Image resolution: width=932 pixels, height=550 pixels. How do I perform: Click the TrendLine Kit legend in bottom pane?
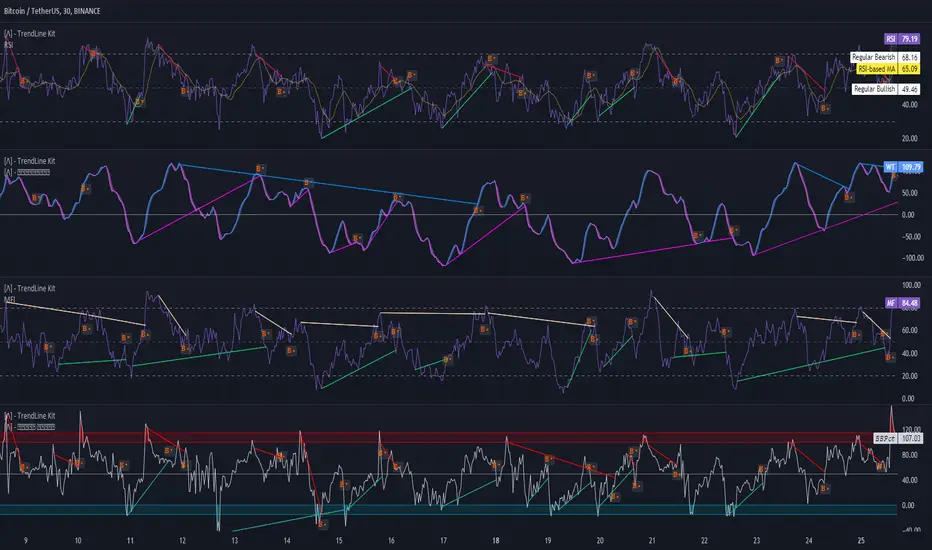[30, 416]
